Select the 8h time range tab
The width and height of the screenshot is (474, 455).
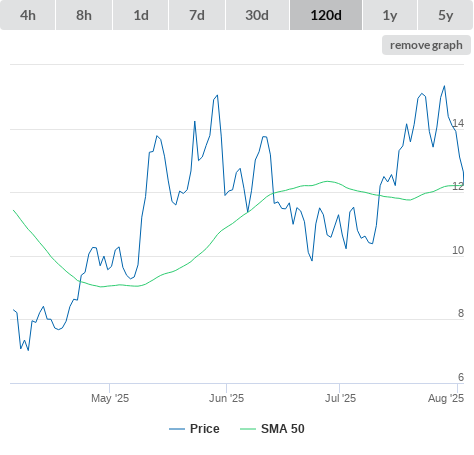click(x=84, y=15)
